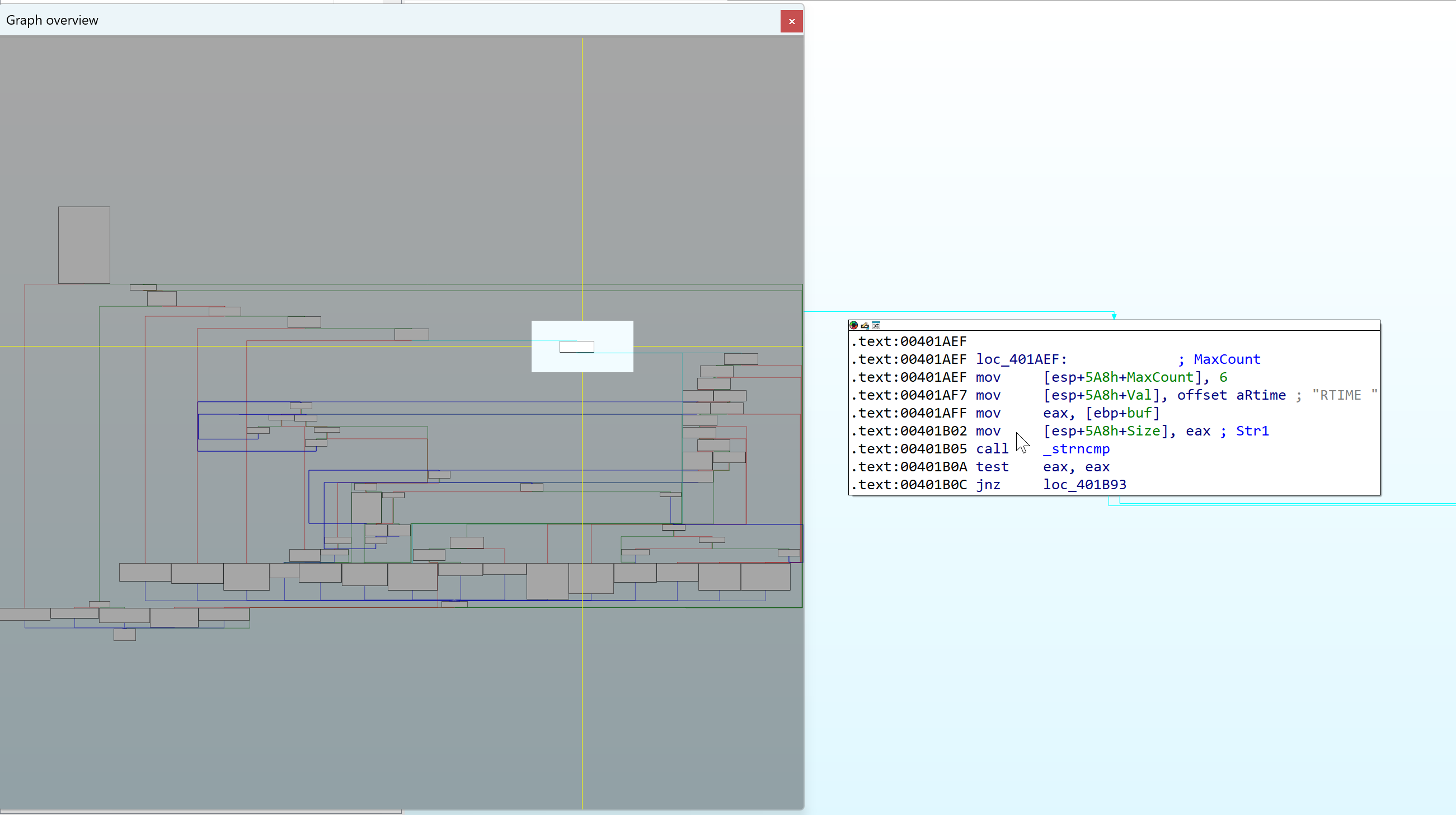
Task: Open the node color wheel picker
Action: pos(853,326)
